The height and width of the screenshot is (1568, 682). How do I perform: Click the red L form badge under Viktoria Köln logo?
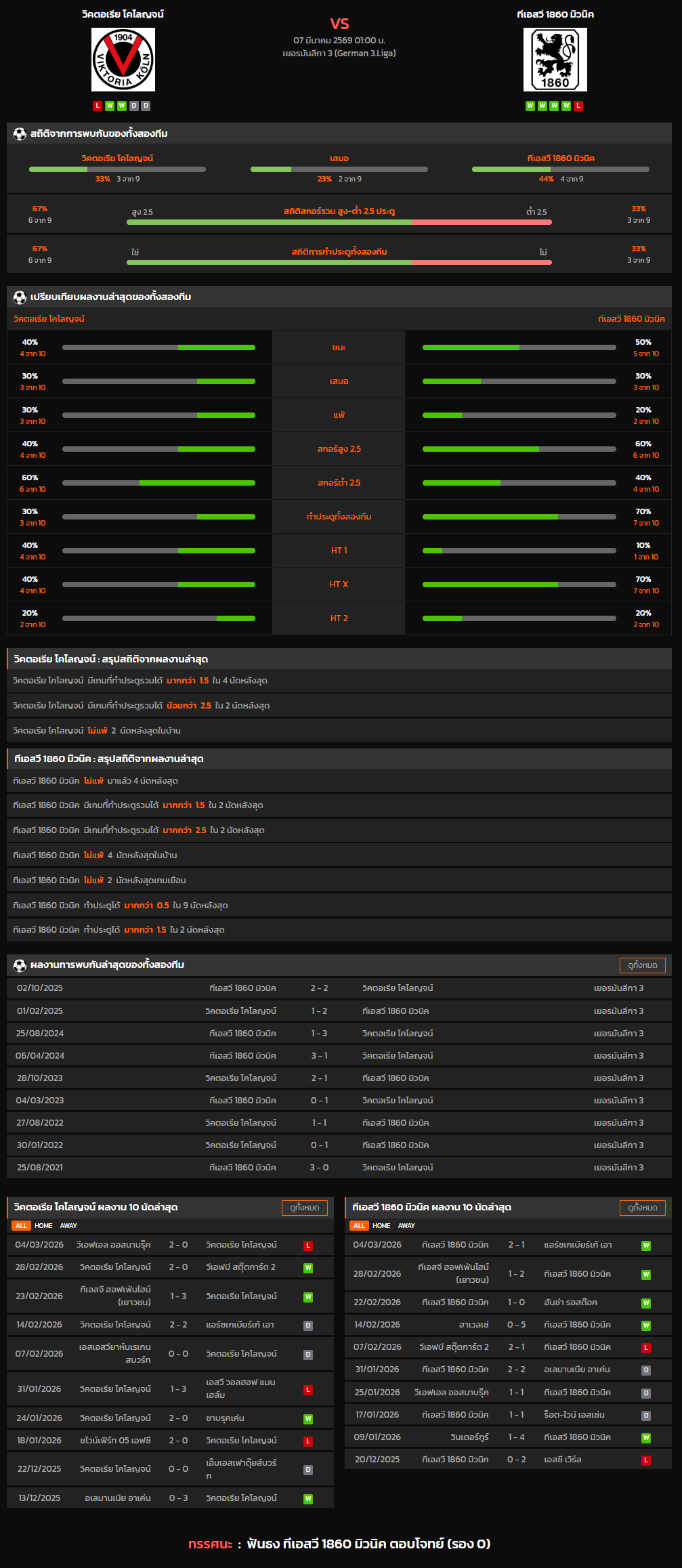[x=98, y=106]
